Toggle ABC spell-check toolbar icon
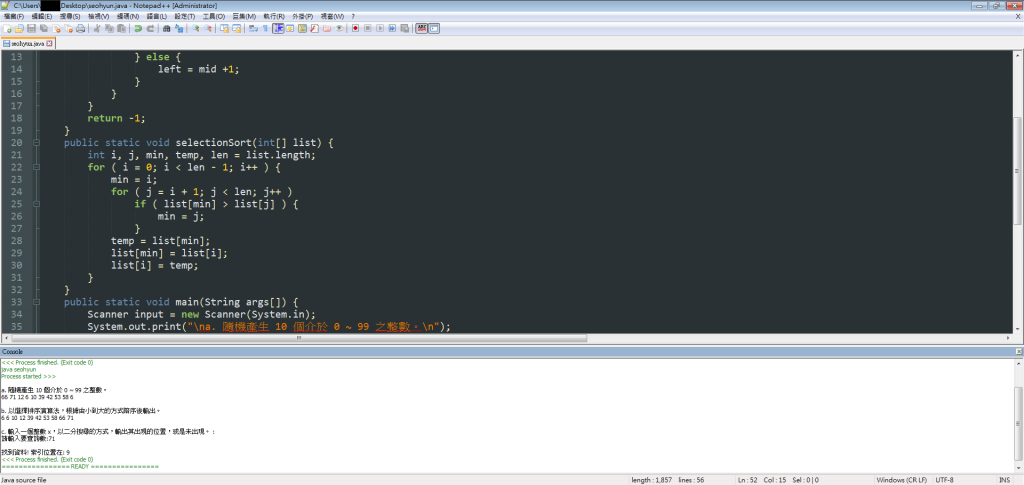Viewport: 1024px width, 485px height. (422, 29)
